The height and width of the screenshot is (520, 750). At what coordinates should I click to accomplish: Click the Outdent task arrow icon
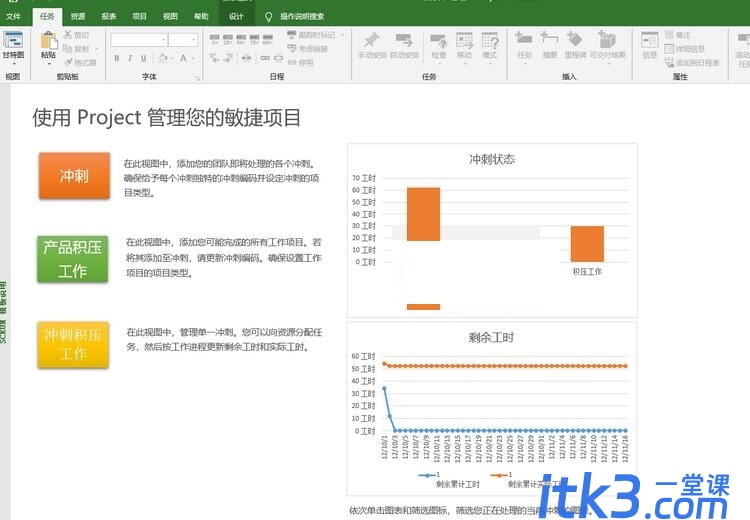(214, 58)
